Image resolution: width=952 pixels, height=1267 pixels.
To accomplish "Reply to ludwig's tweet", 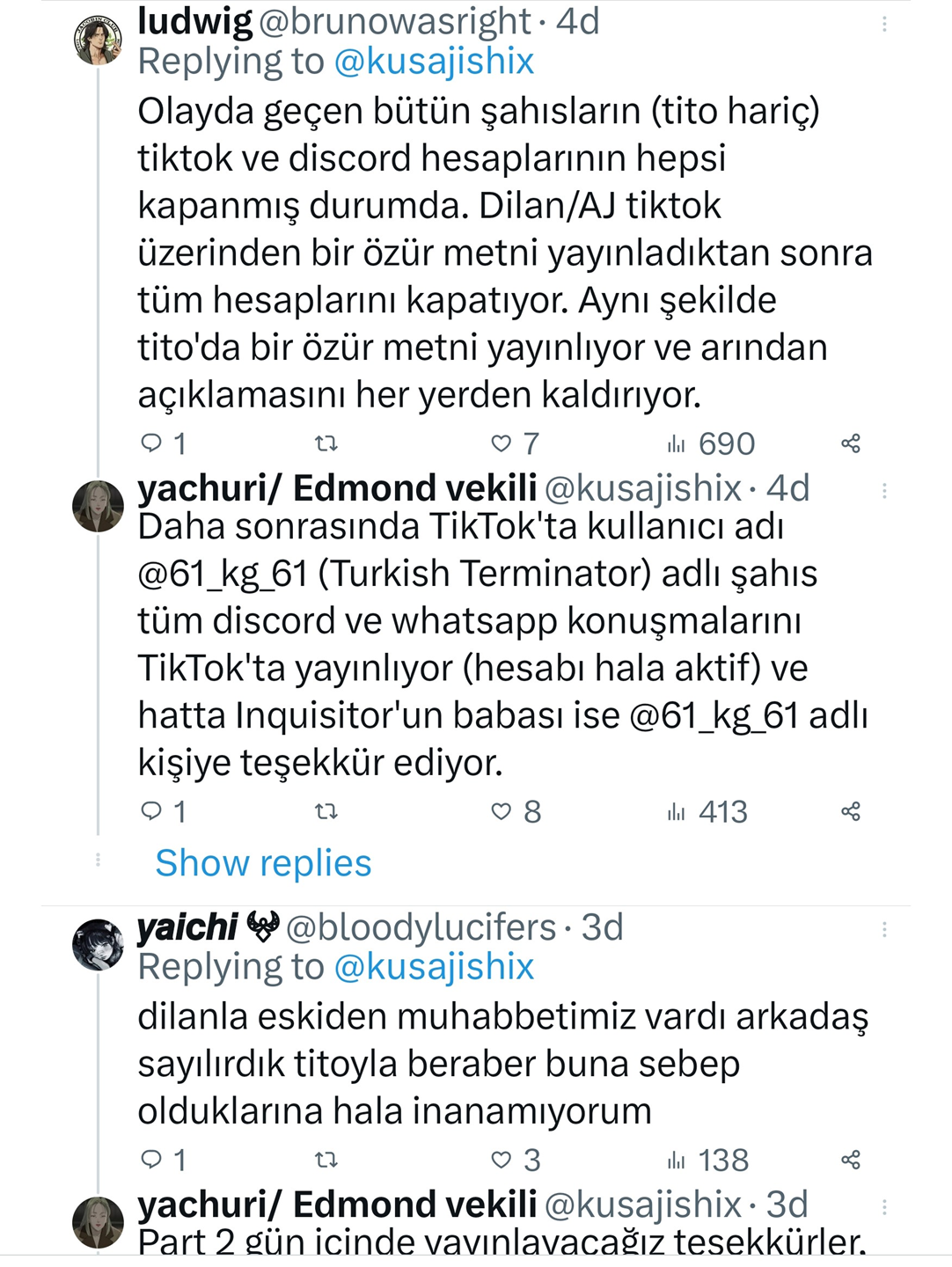I will 152,443.
